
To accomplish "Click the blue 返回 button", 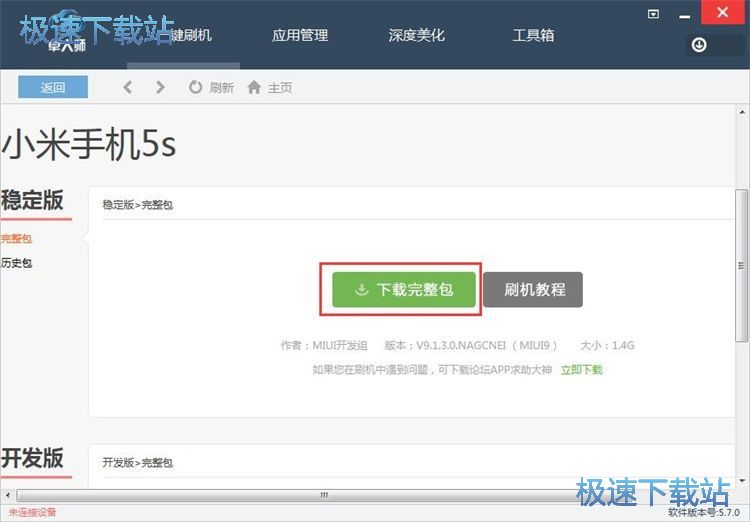I will [53, 87].
